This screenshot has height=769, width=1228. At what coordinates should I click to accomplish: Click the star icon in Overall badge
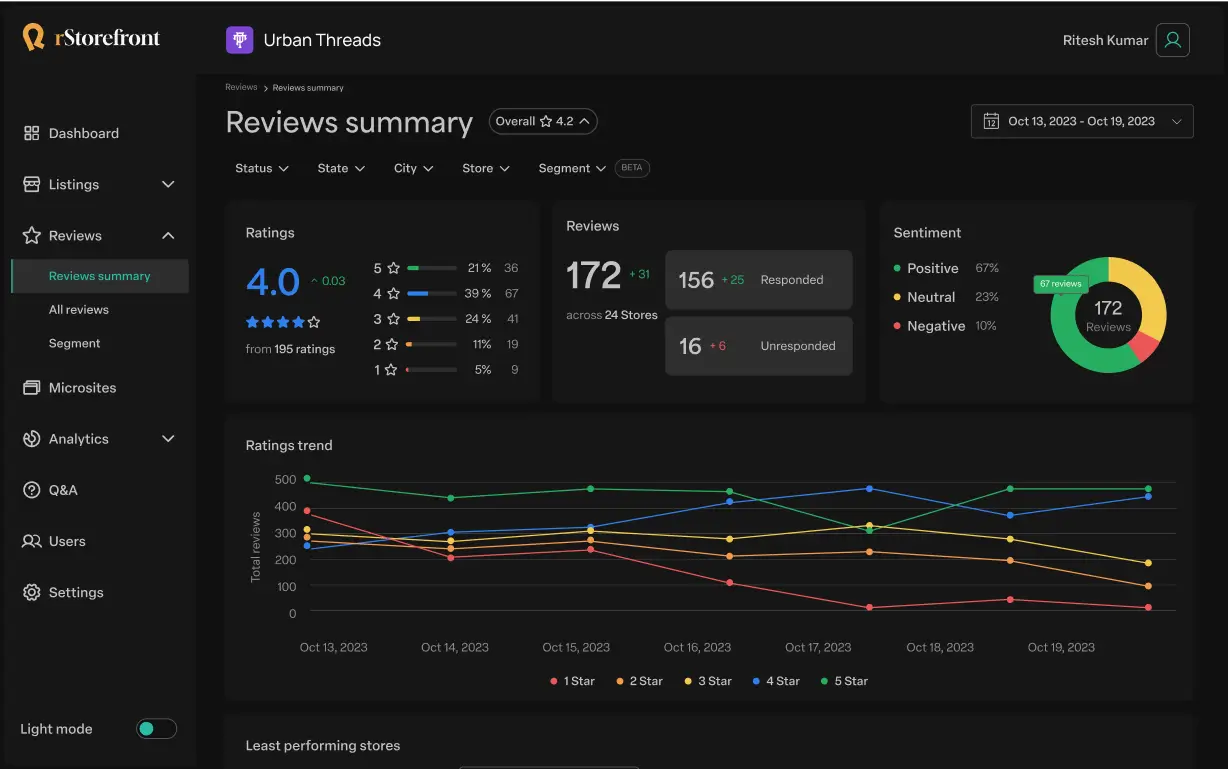coord(546,121)
